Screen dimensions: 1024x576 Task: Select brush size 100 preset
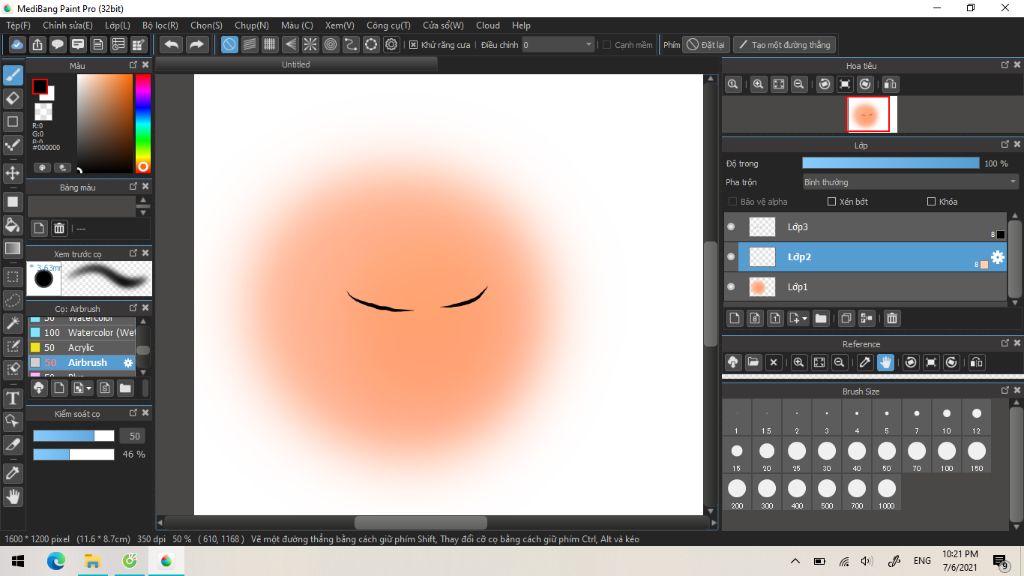(946, 452)
